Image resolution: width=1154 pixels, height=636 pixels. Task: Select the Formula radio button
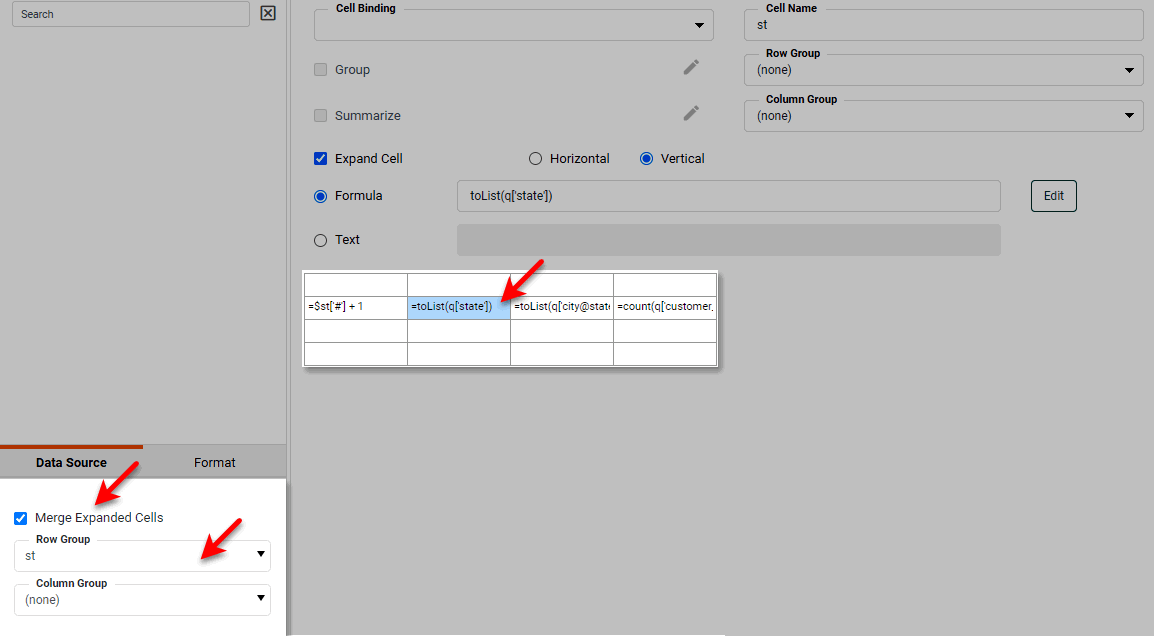pos(320,195)
